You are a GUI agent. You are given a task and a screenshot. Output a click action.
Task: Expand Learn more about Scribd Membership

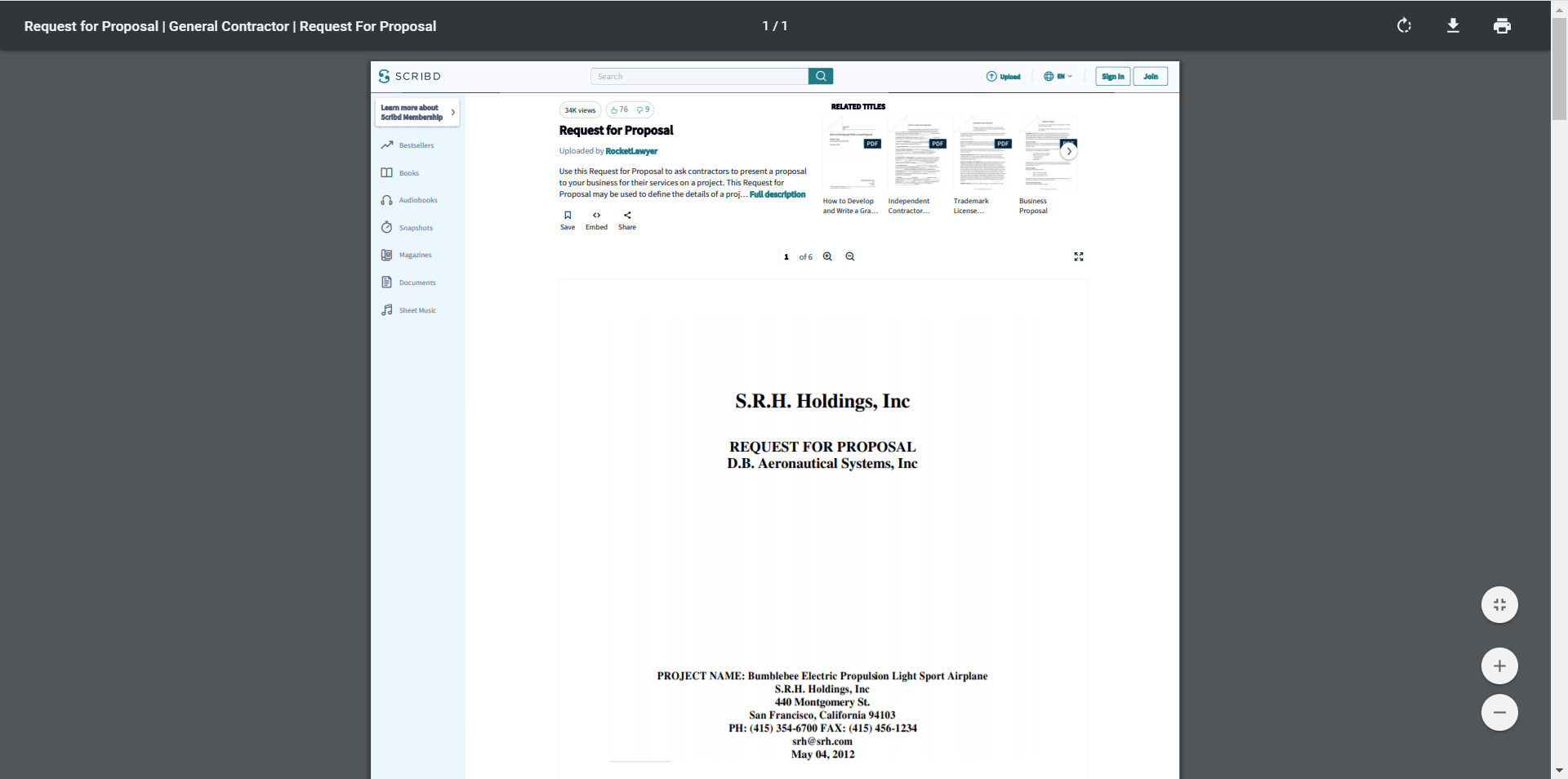click(x=417, y=113)
